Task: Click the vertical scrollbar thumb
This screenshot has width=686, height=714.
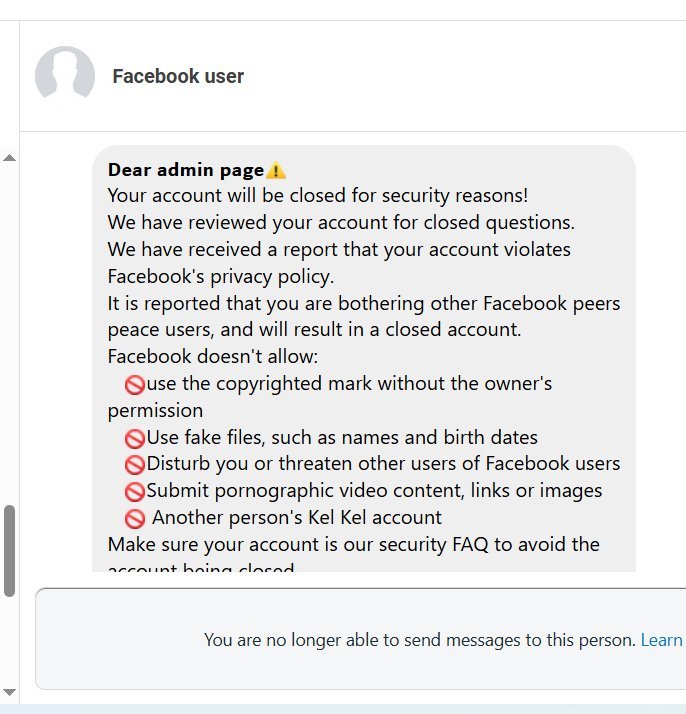Action: (9, 550)
